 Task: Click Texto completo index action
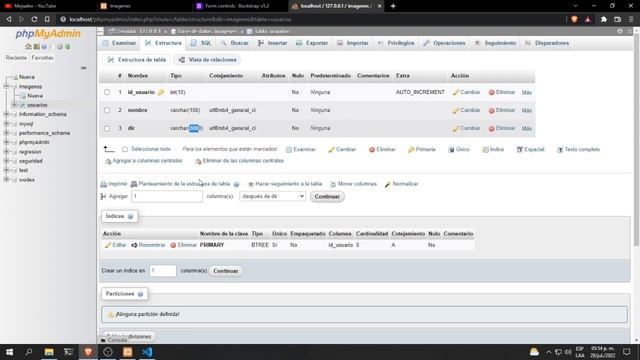578,149
